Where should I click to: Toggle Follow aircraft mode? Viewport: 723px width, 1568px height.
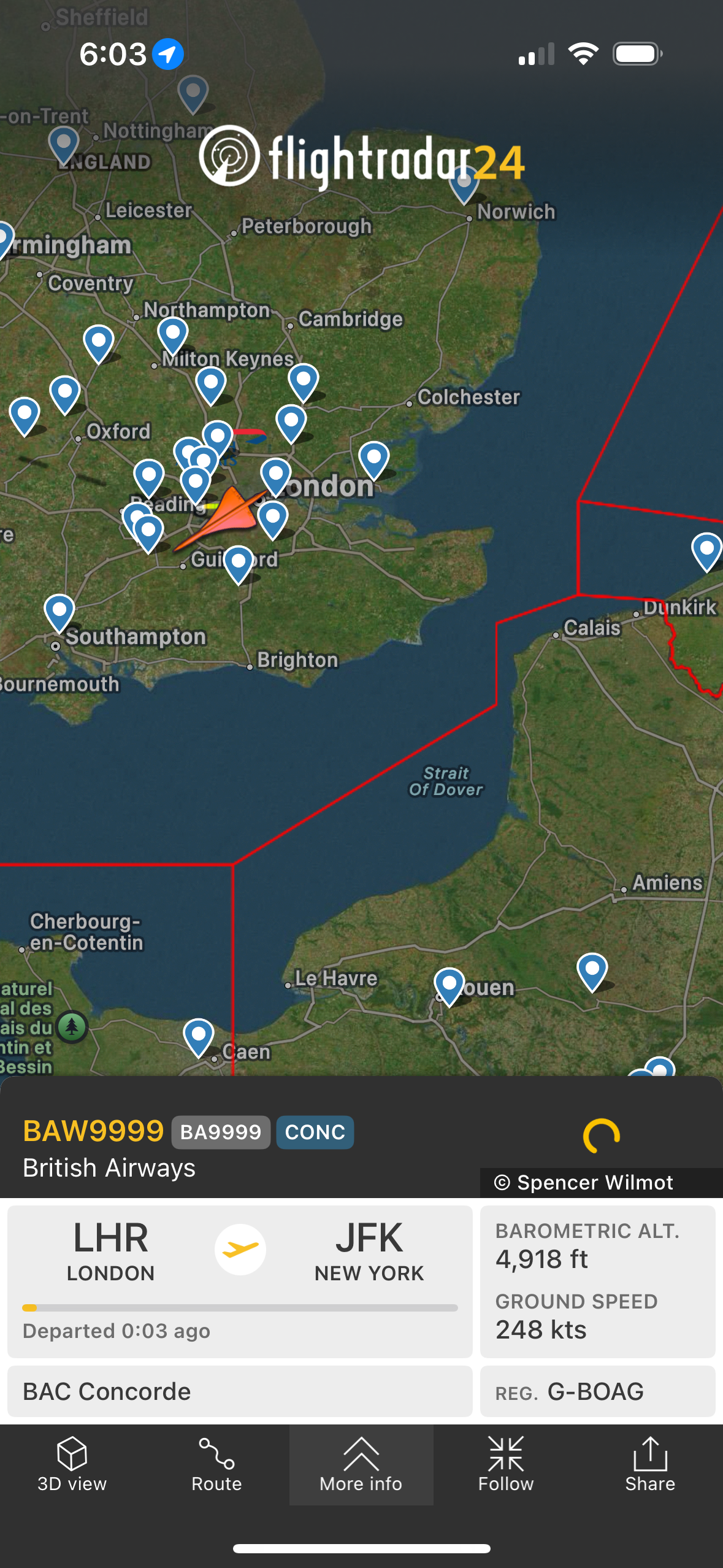(x=506, y=1464)
